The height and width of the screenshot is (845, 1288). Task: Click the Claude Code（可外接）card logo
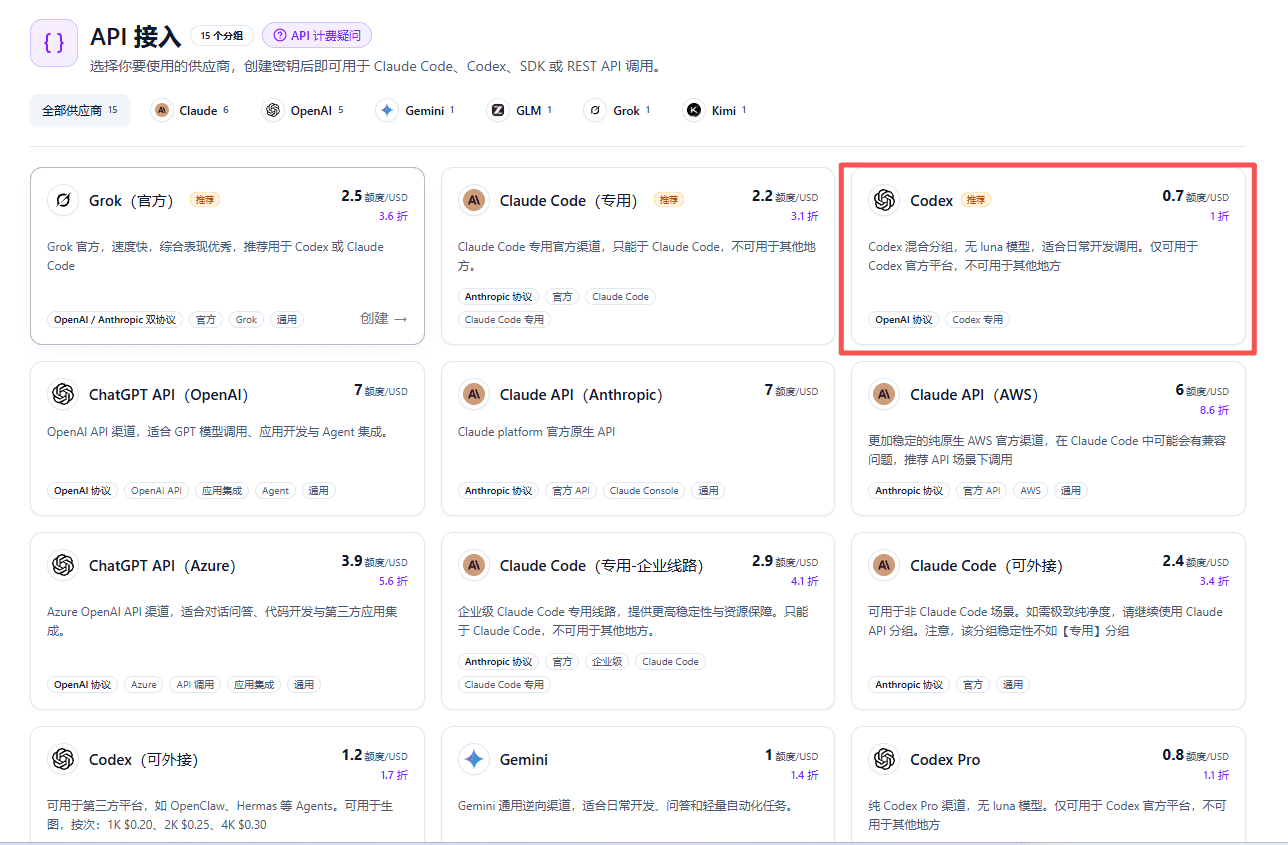(x=884, y=565)
